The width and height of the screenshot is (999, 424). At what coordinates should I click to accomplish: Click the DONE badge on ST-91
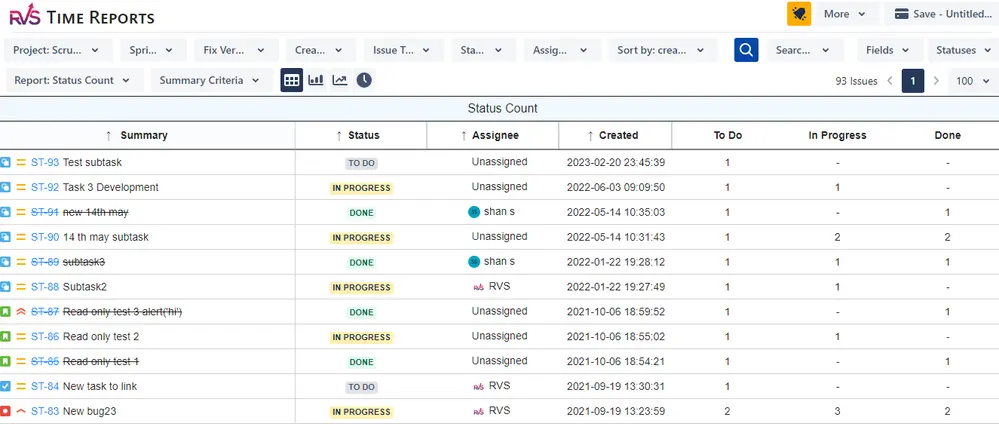[361, 213]
